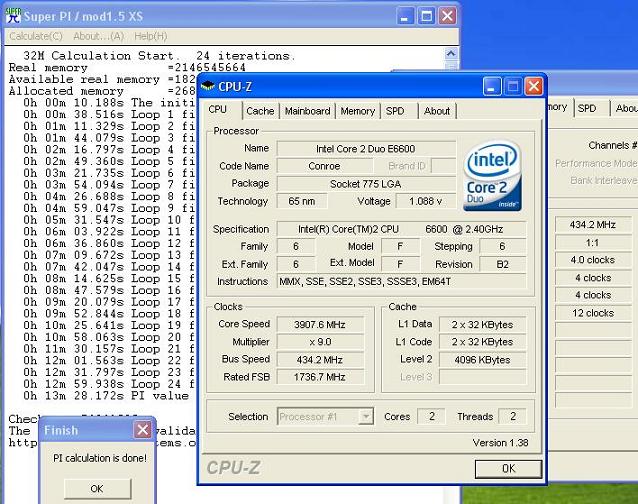Viewport: 638px width, 504px height.
Task: Close the CPU-Z window
Action: pos(533,86)
